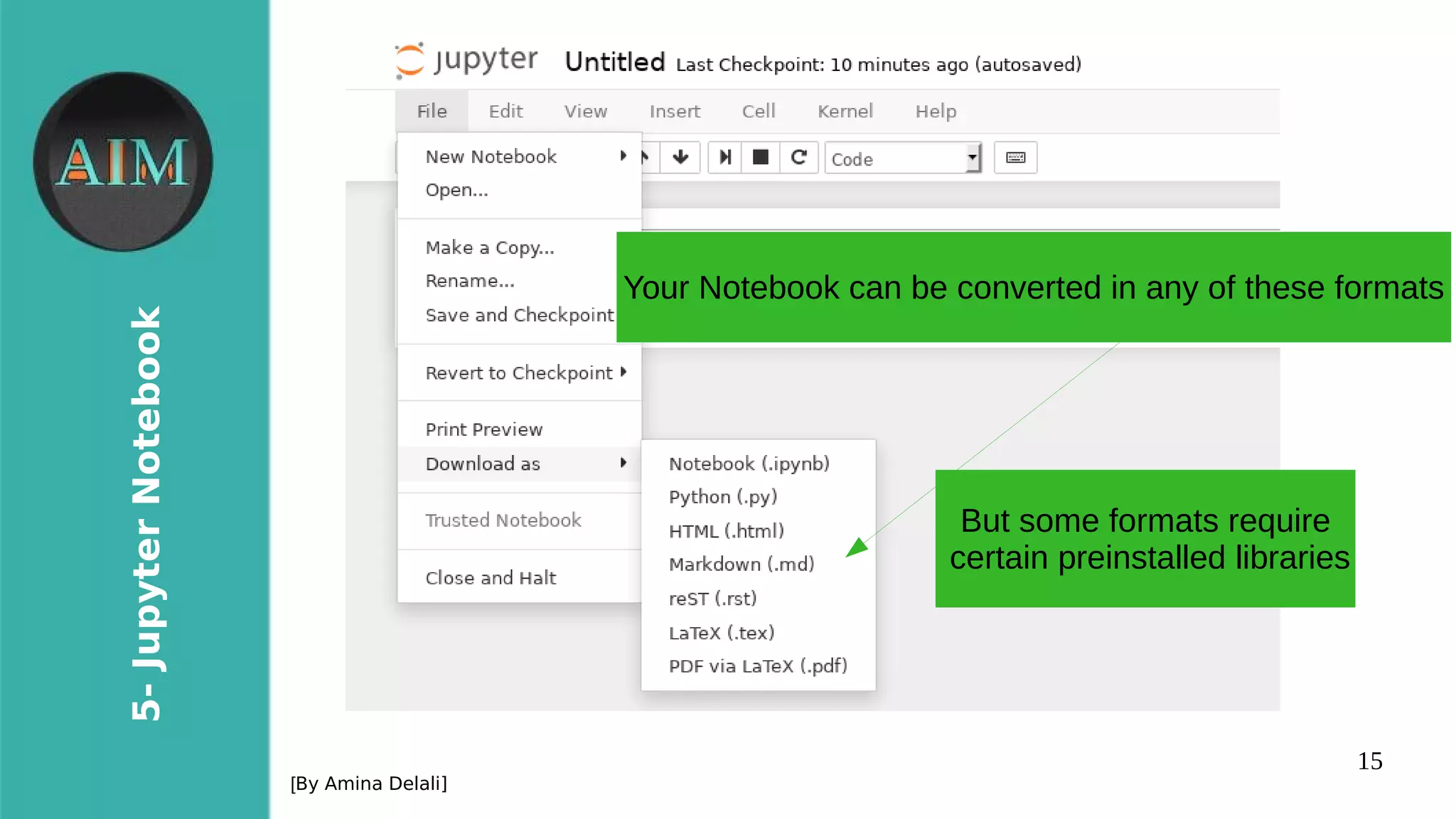Viewport: 1456px width, 819px height.
Task: Download as reST (.rst)
Action: coord(759,599)
